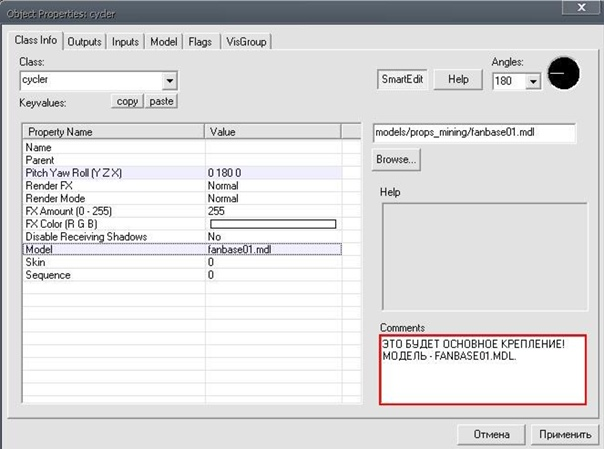Image resolution: width=604 pixels, height=449 pixels.
Task: Click the empty Help text area
Action: 485,256
